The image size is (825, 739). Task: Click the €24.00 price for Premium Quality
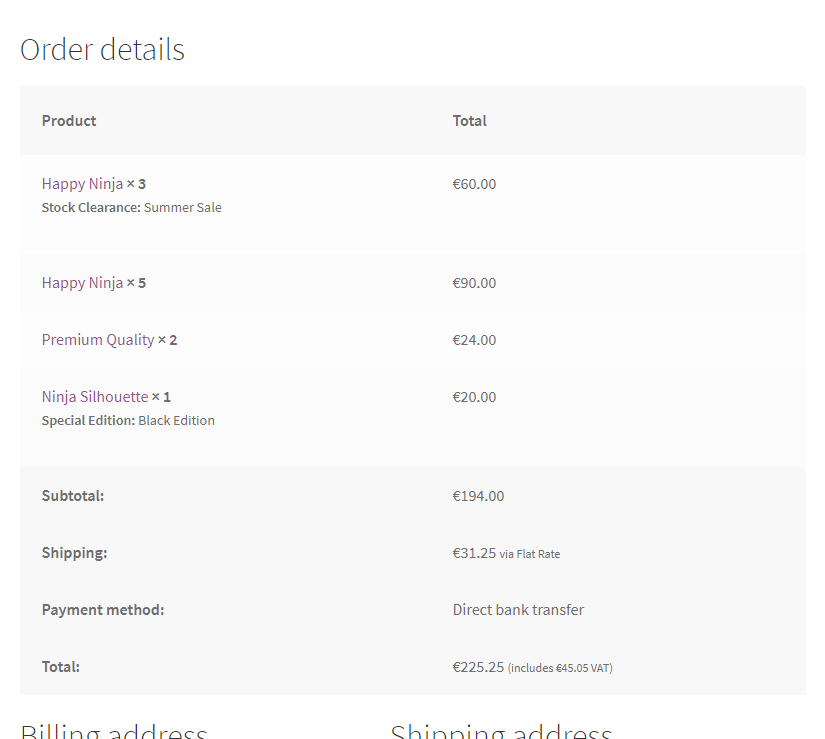(x=474, y=340)
